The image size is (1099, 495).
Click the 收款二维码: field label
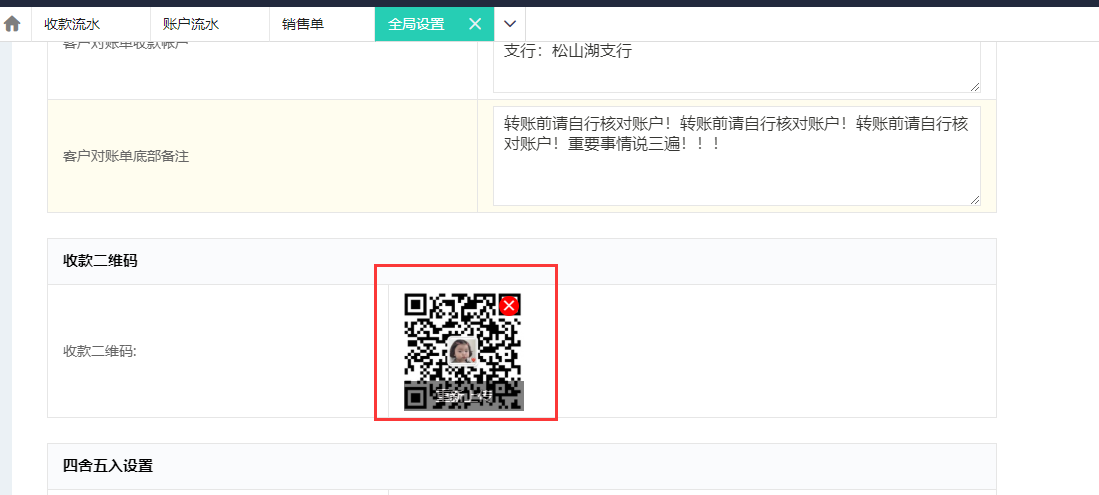(100, 351)
